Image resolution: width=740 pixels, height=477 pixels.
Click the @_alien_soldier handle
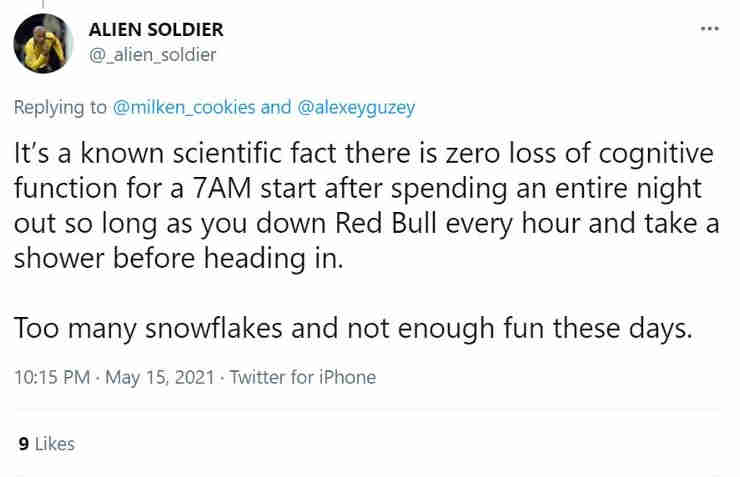[153, 55]
